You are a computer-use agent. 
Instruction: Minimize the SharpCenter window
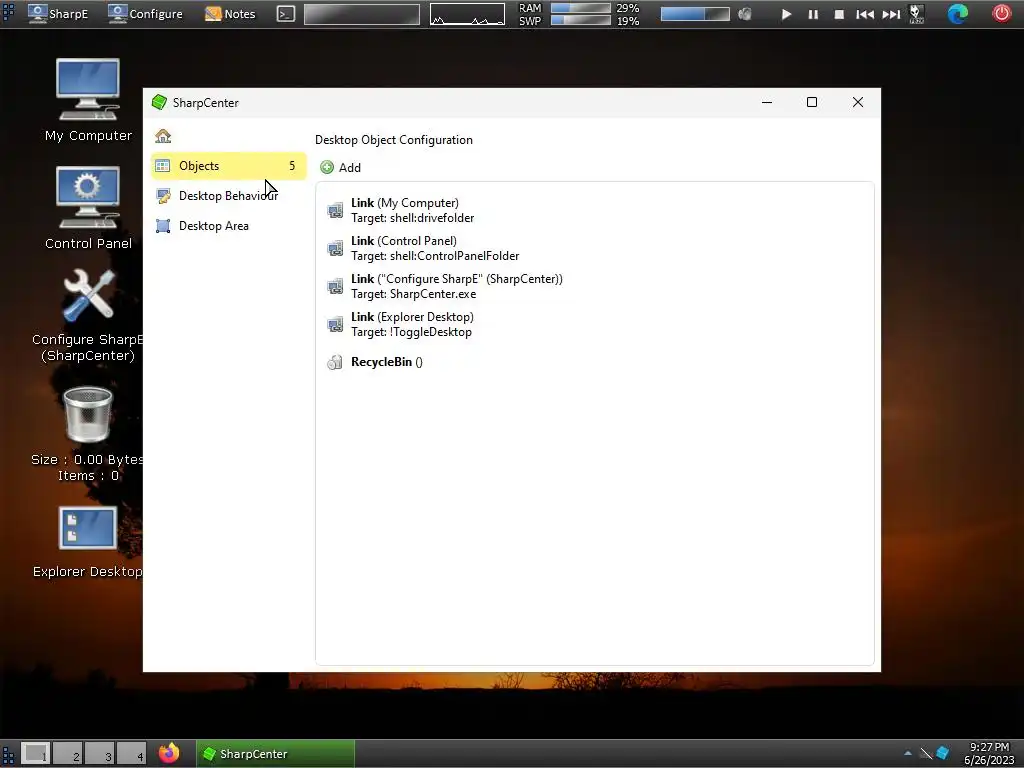(x=767, y=103)
